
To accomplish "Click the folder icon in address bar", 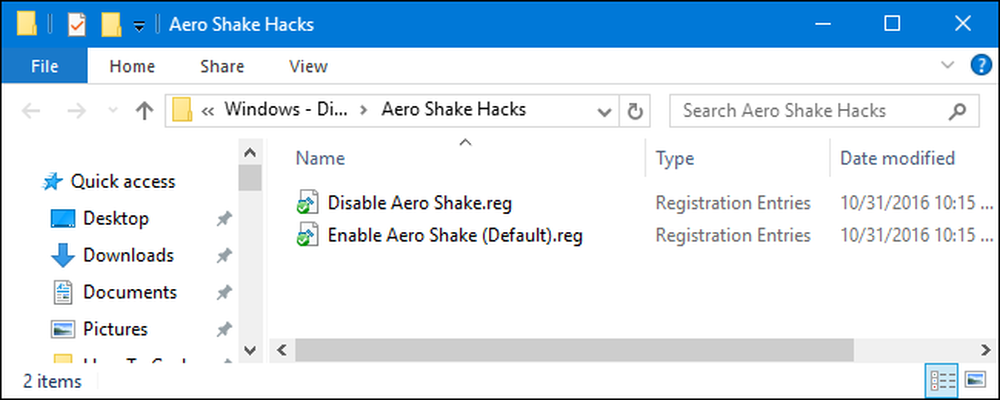I will pos(183,110).
